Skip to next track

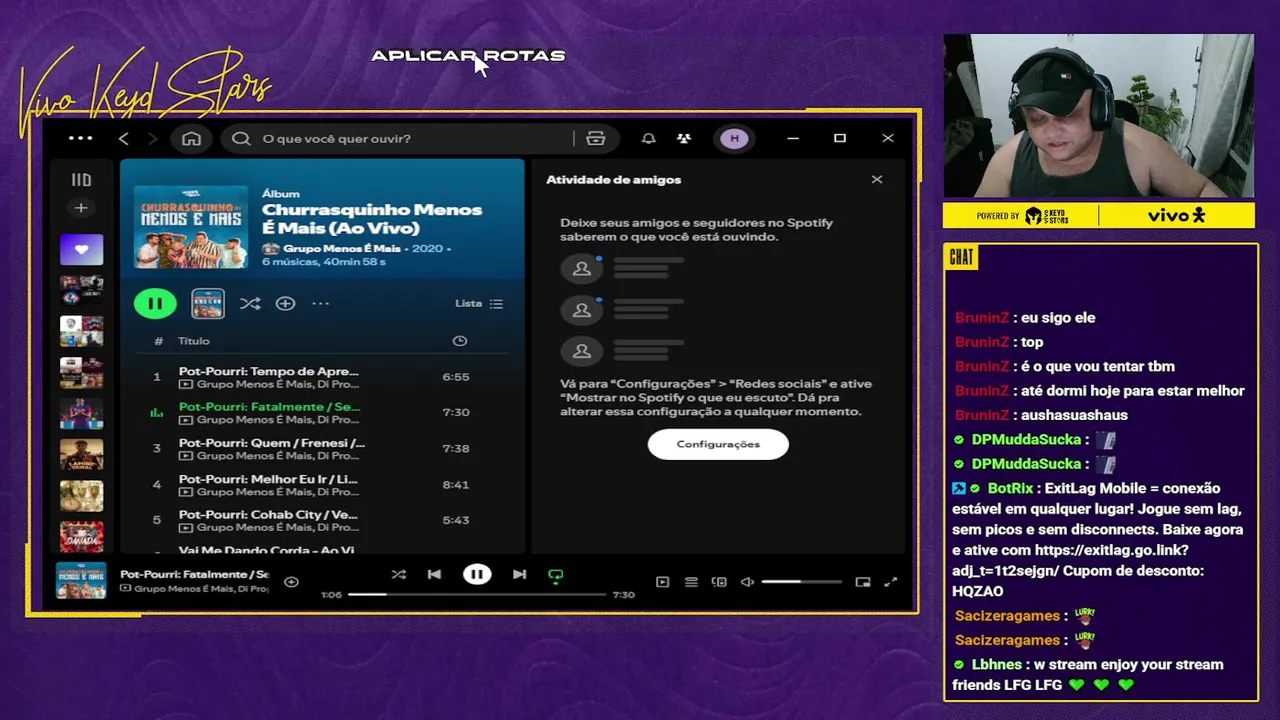(x=519, y=574)
